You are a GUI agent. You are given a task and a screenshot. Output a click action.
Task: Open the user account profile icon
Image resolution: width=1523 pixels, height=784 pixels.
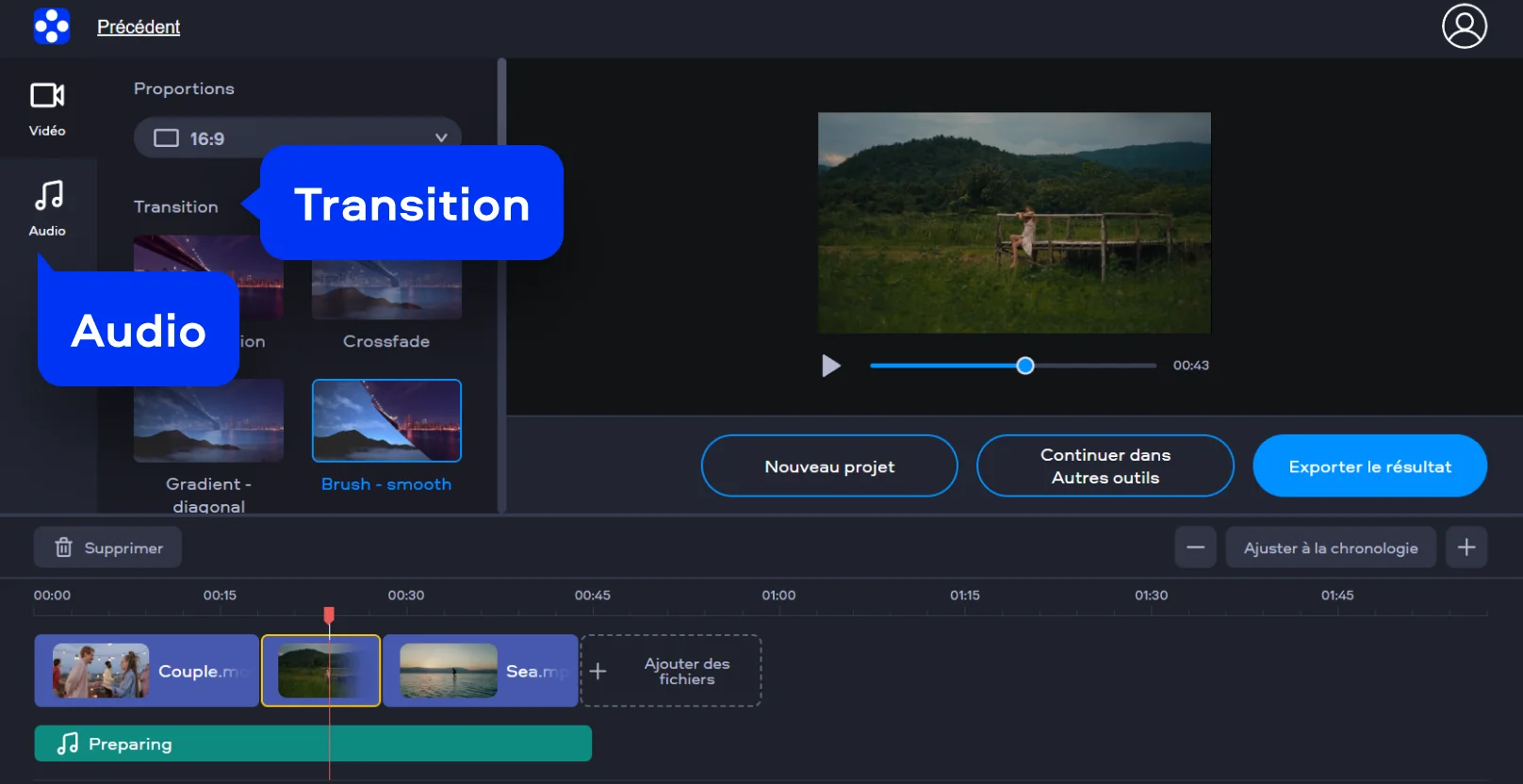point(1464,26)
